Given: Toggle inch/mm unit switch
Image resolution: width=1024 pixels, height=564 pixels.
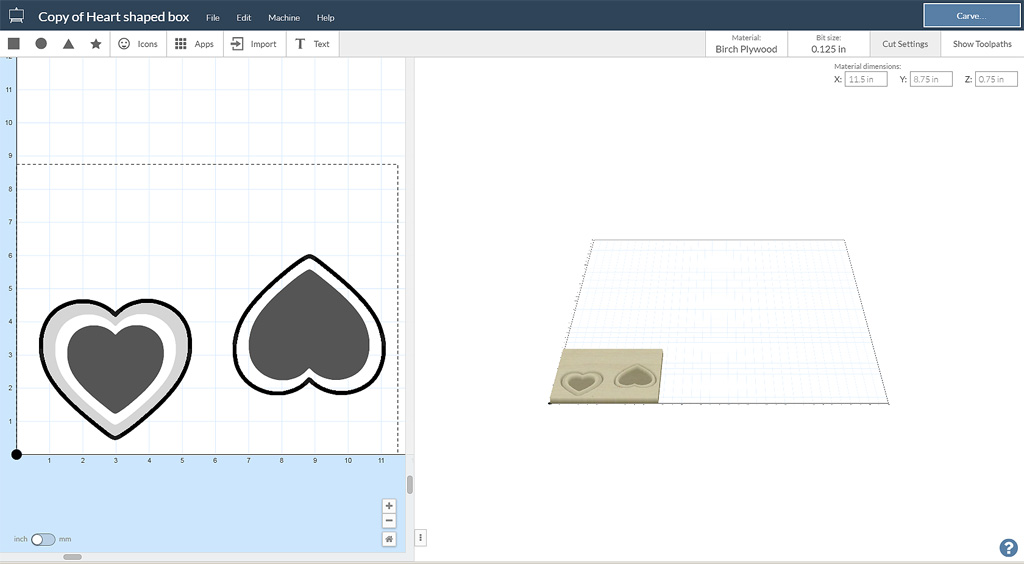Looking at the screenshot, I should click(x=43, y=539).
